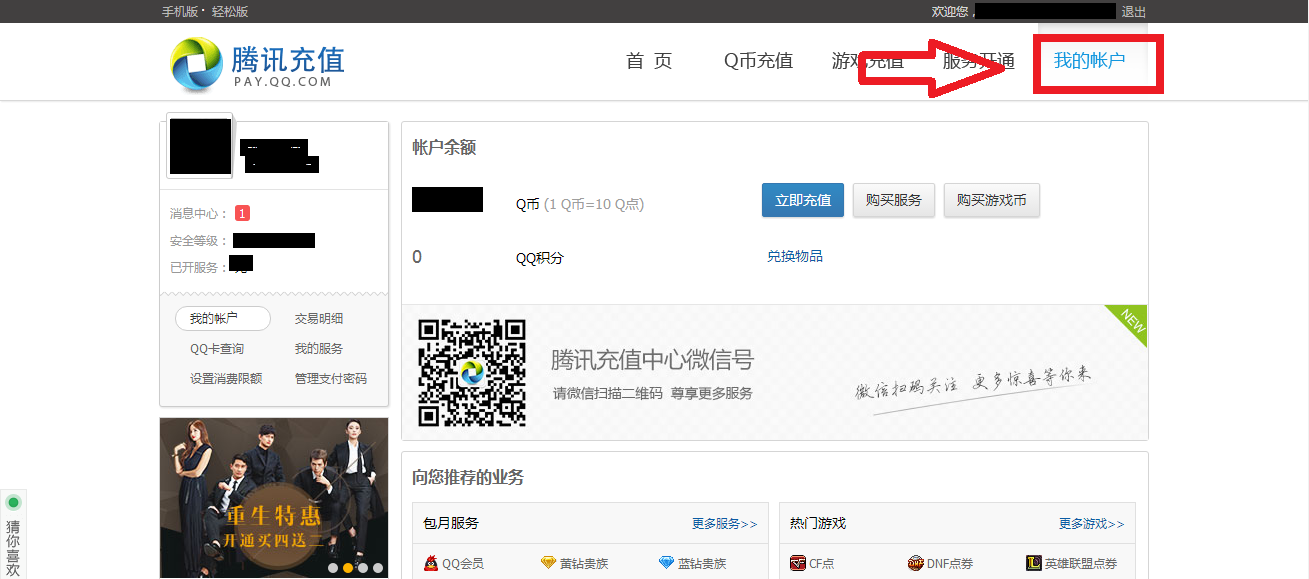The image size is (1309, 579).
Task: Open the message center red badge
Action: 242,213
